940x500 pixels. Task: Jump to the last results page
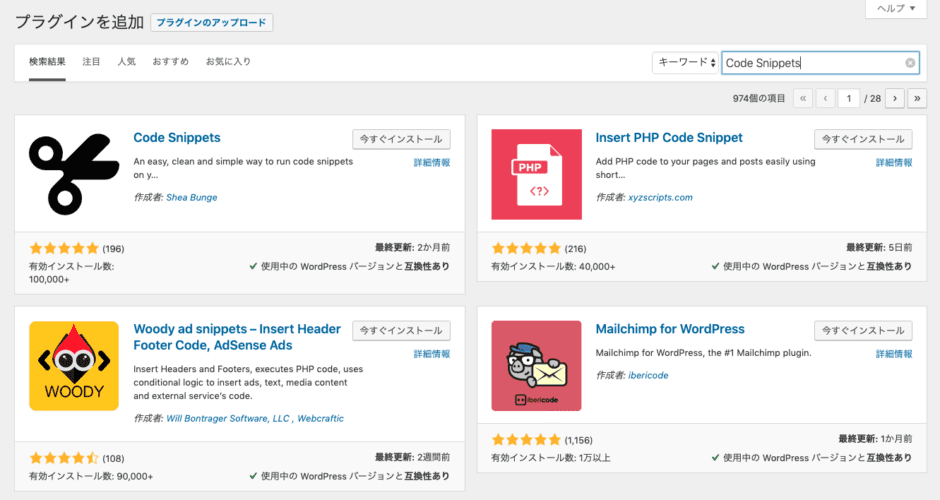click(917, 98)
